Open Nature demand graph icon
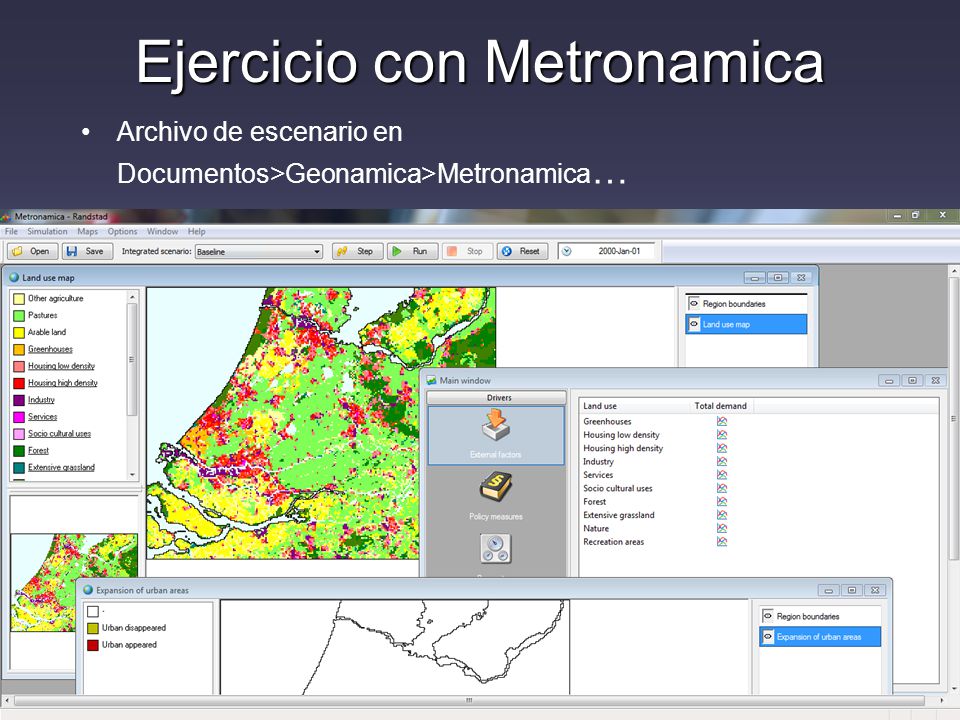960x720 pixels. 722,528
